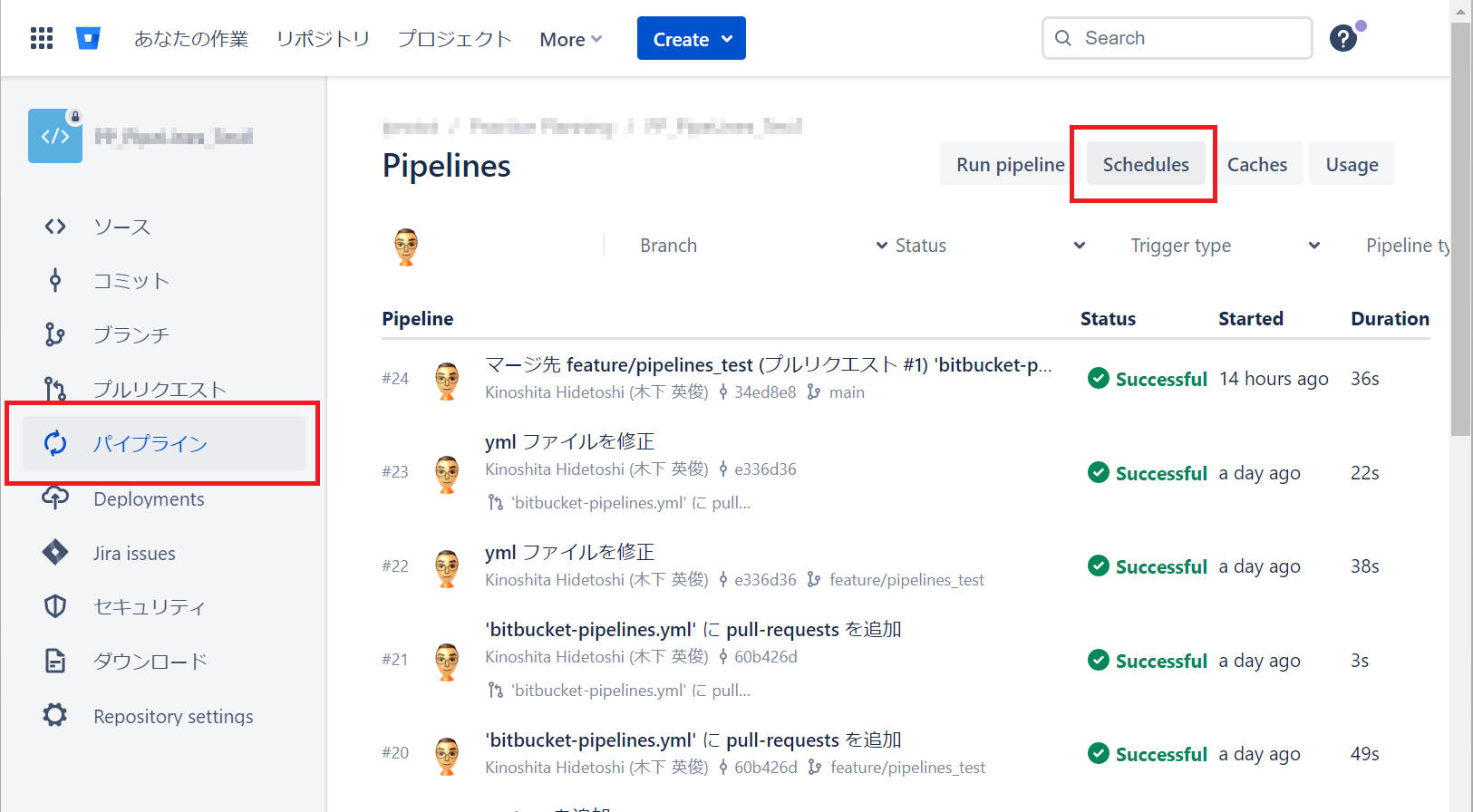Open pipeline #21 bitbucket-pipelines.yml pull-requests title
The width and height of the screenshot is (1473, 812).
pyautogui.click(x=693, y=629)
